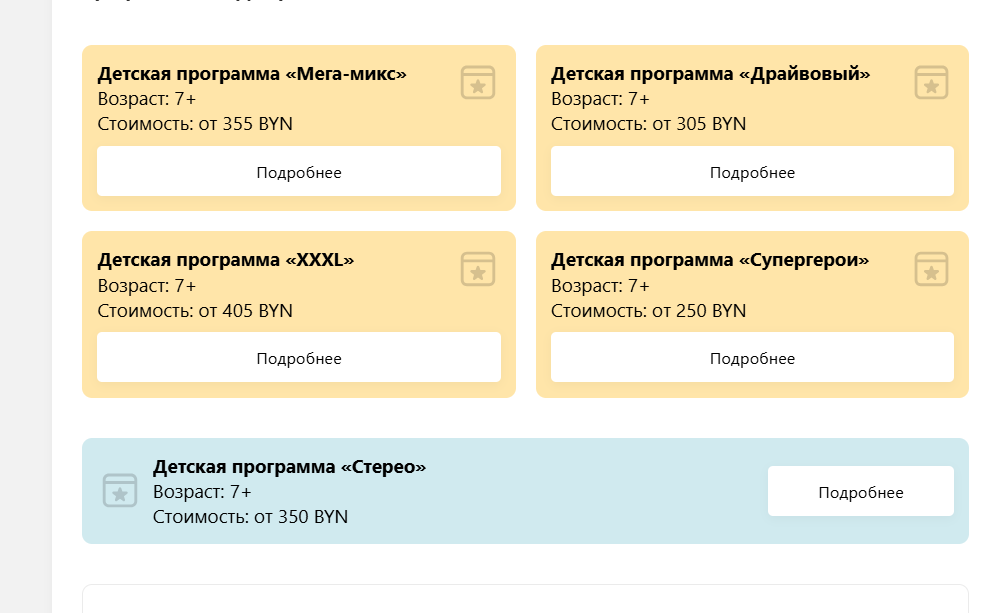Click the title Детская программа «Супергерои»
Viewport: 995px width, 613px height.
click(x=710, y=260)
